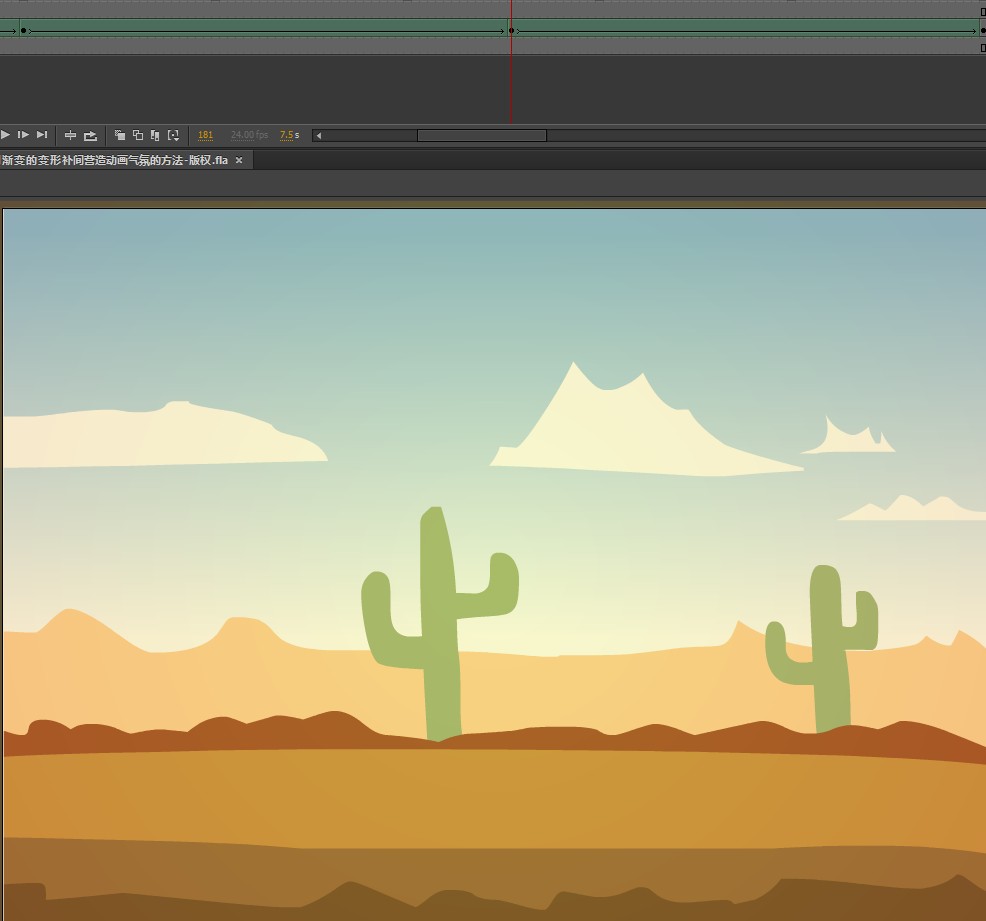The image size is (986, 921).
Task: Click the Play button in timeline controls
Action: pyautogui.click(x=5, y=135)
